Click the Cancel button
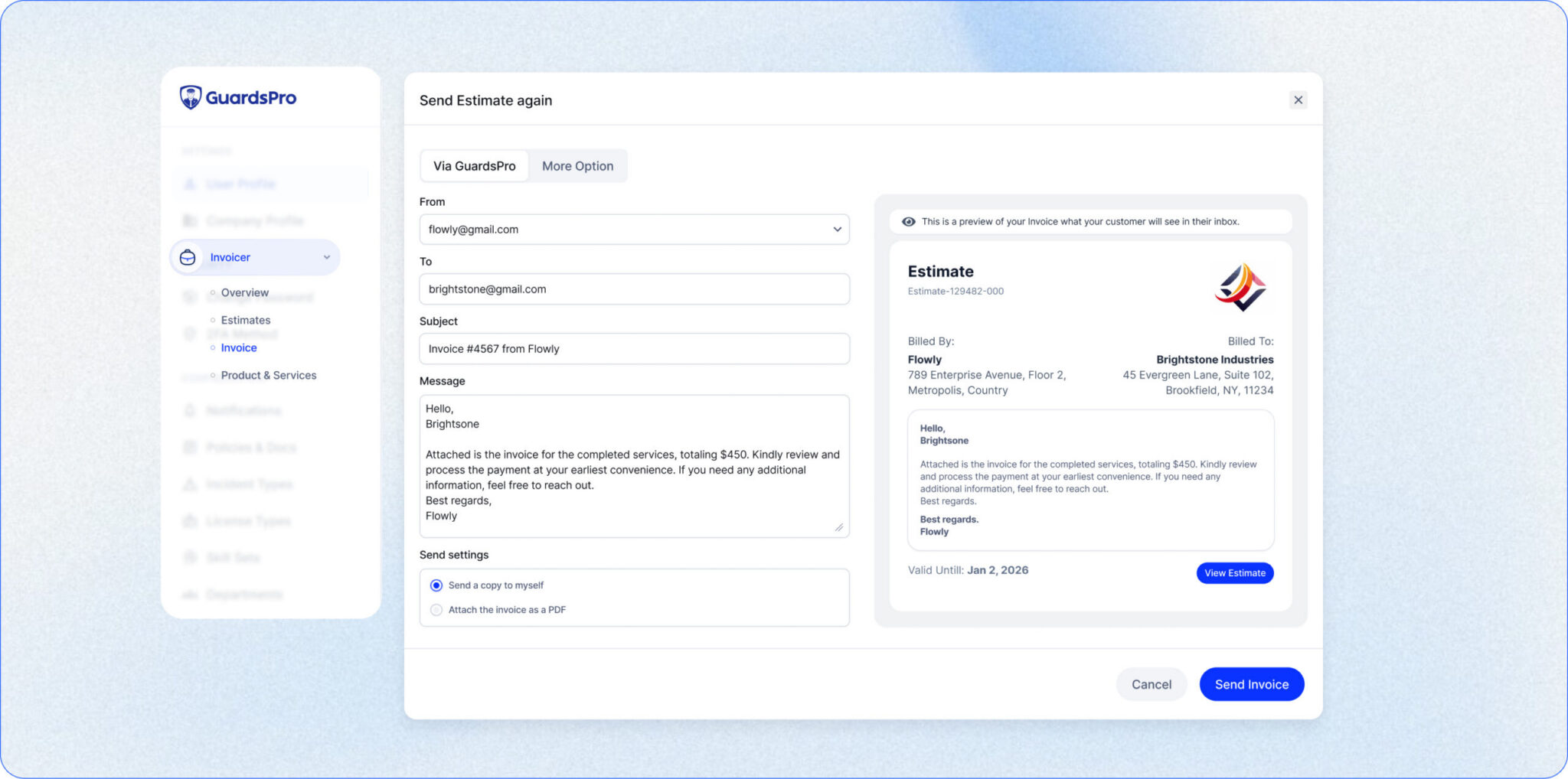 pos(1151,684)
